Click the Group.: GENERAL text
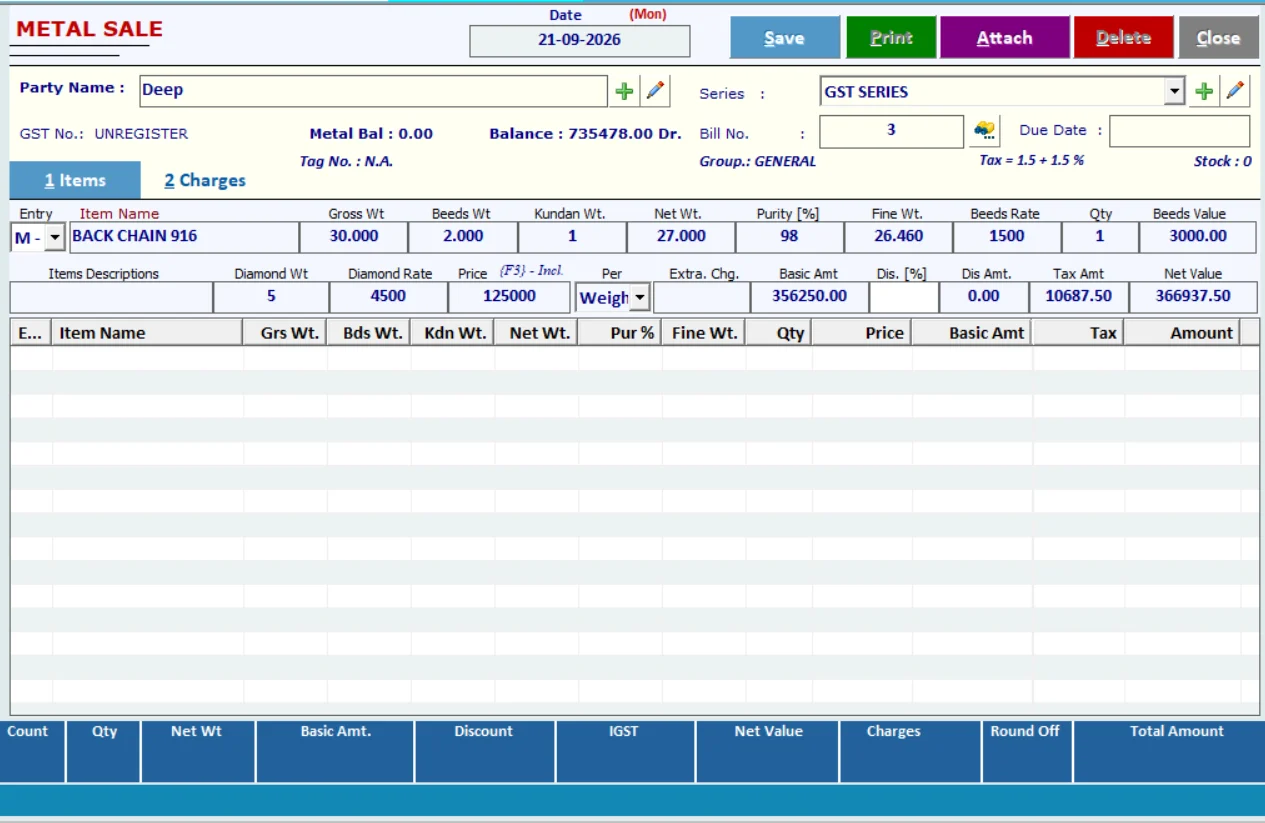The height and width of the screenshot is (823, 1265). pyautogui.click(x=757, y=161)
